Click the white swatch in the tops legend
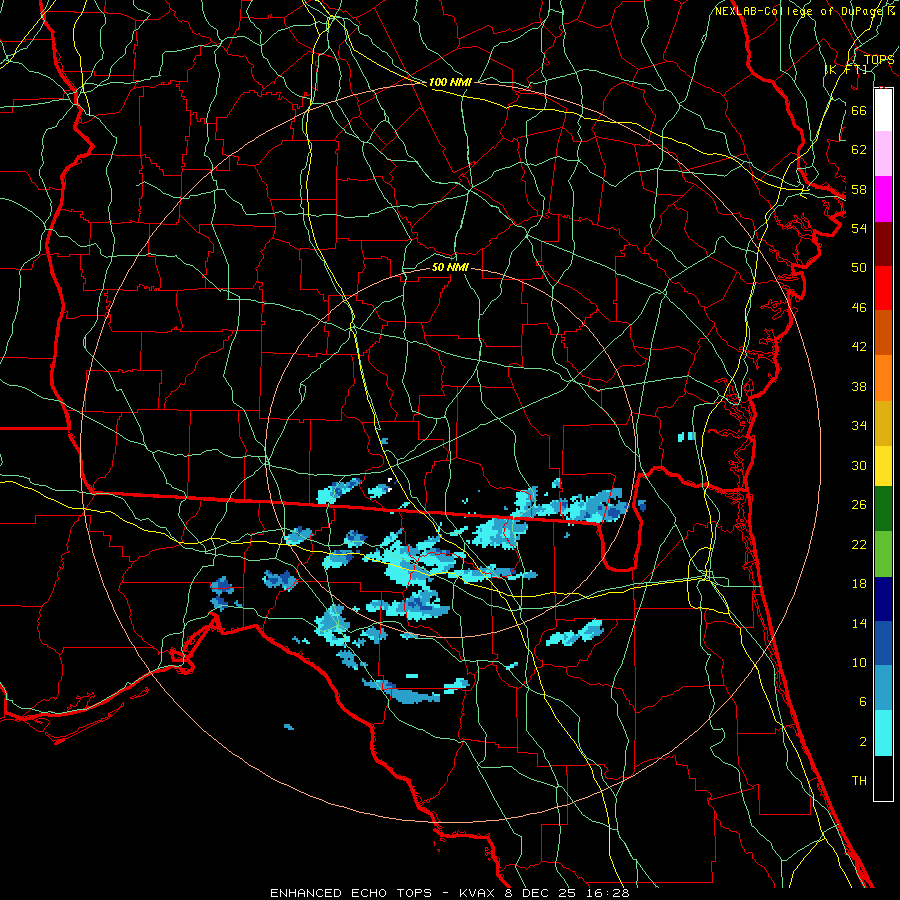The width and height of the screenshot is (900, 900). point(883,110)
